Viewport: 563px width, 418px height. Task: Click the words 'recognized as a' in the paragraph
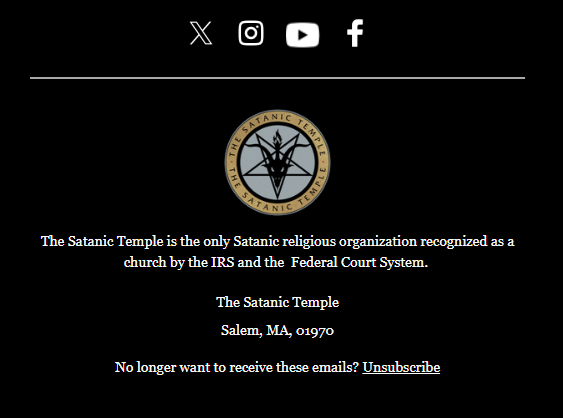pos(467,241)
